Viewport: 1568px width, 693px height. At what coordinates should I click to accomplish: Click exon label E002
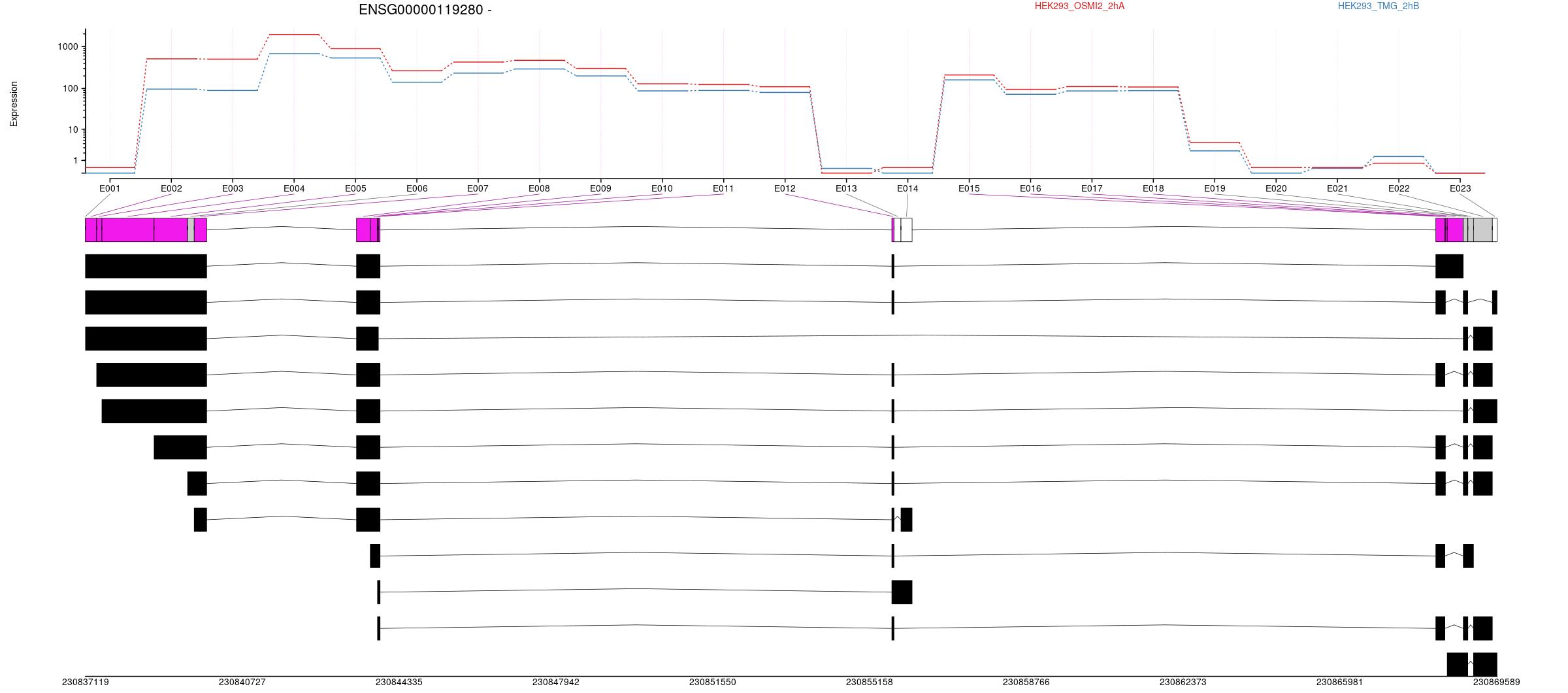pos(171,188)
